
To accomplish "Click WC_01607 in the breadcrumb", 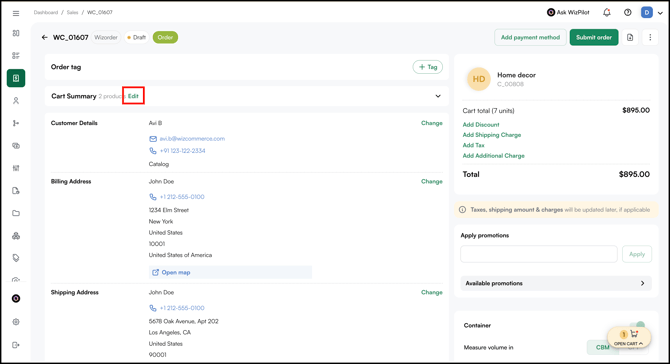I will click(100, 12).
